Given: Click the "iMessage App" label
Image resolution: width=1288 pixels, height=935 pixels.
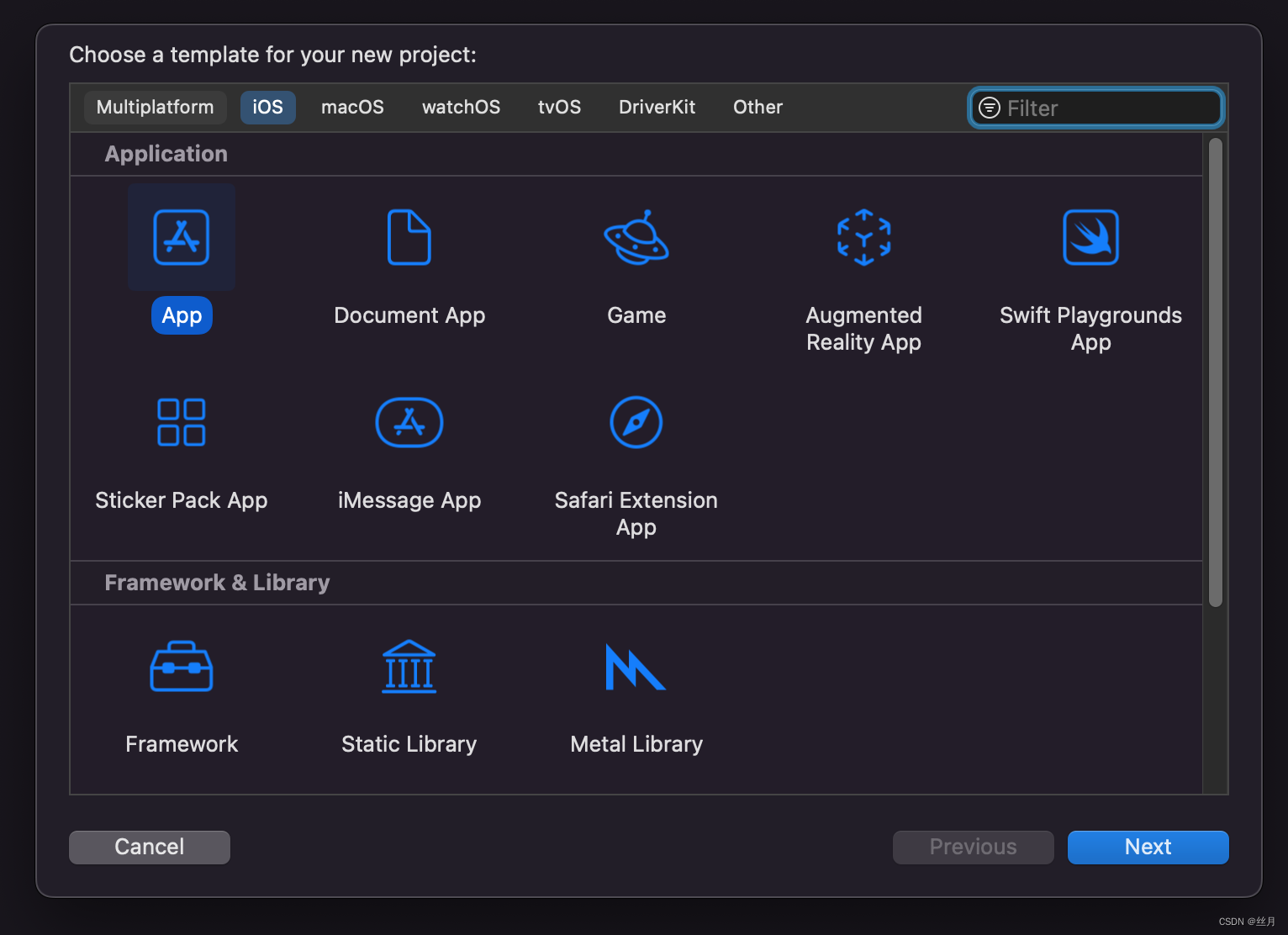Looking at the screenshot, I should click(409, 500).
